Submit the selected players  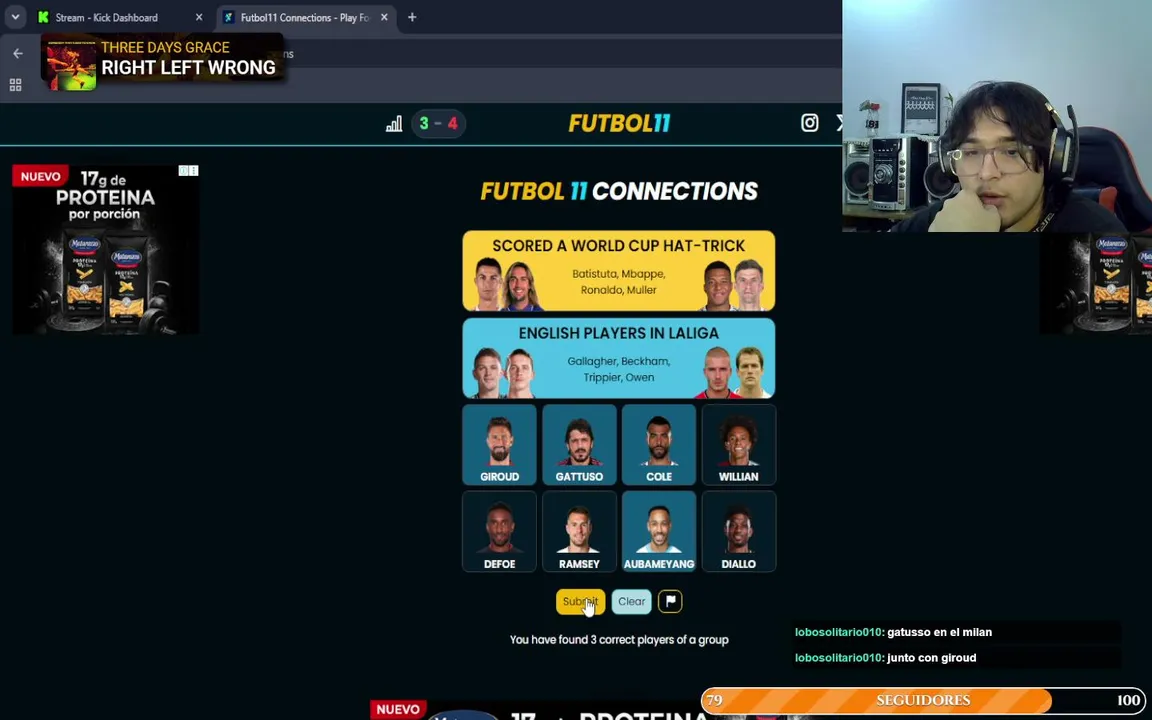[x=580, y=601]
